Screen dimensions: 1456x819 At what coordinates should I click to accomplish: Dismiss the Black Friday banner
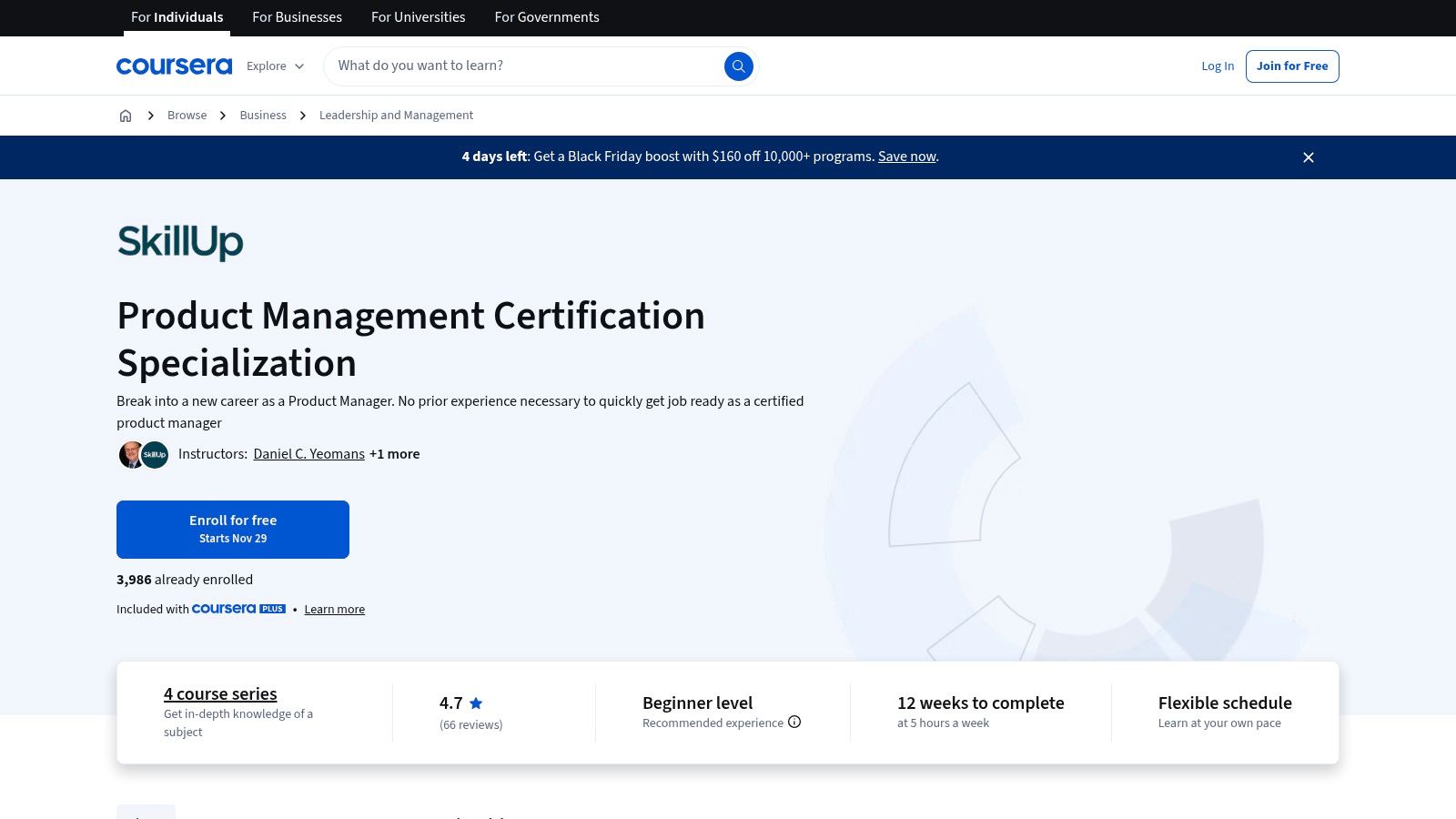point(1308,157)
